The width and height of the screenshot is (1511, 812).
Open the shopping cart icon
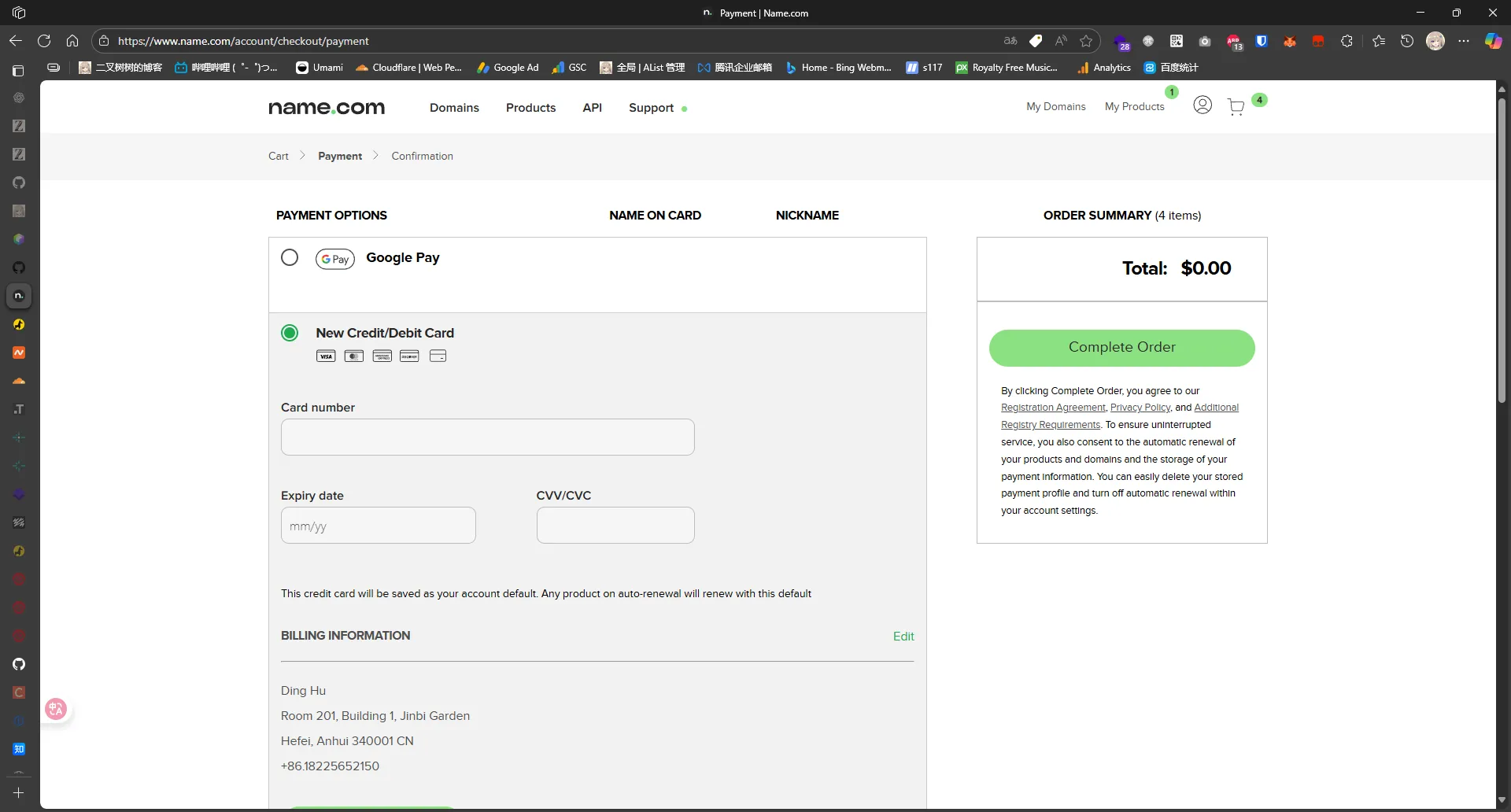pyautogui.click(x=1236, y=107)
